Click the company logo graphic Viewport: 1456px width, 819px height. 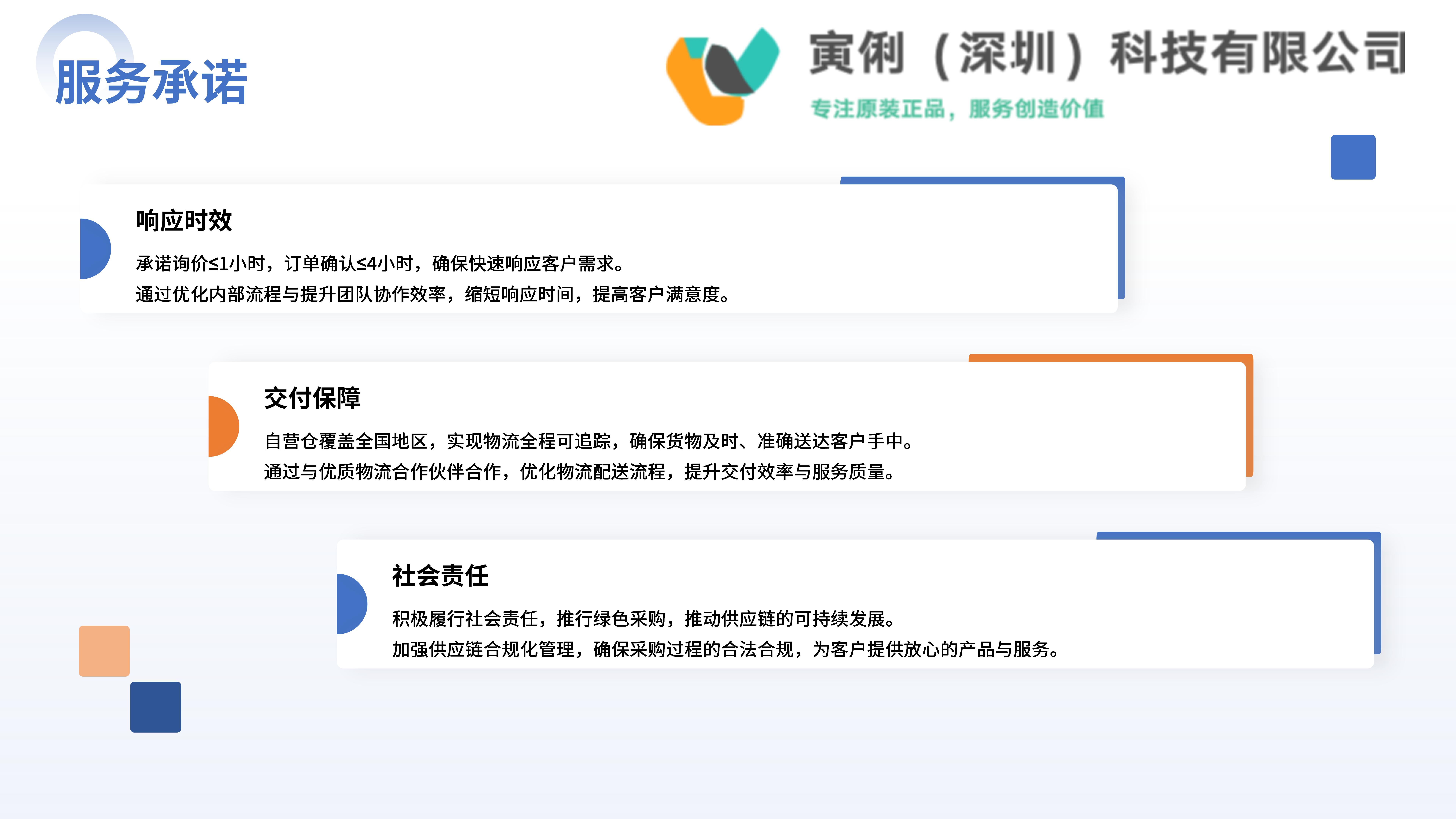722,76
